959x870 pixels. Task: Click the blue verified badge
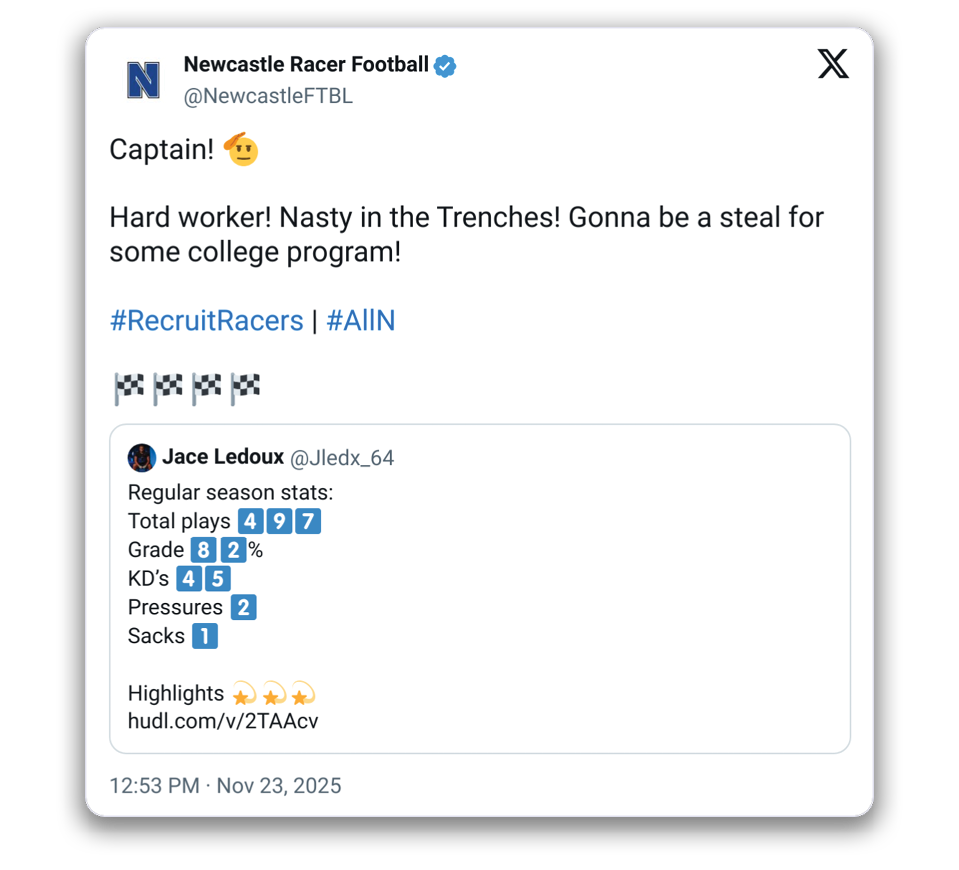445,66
